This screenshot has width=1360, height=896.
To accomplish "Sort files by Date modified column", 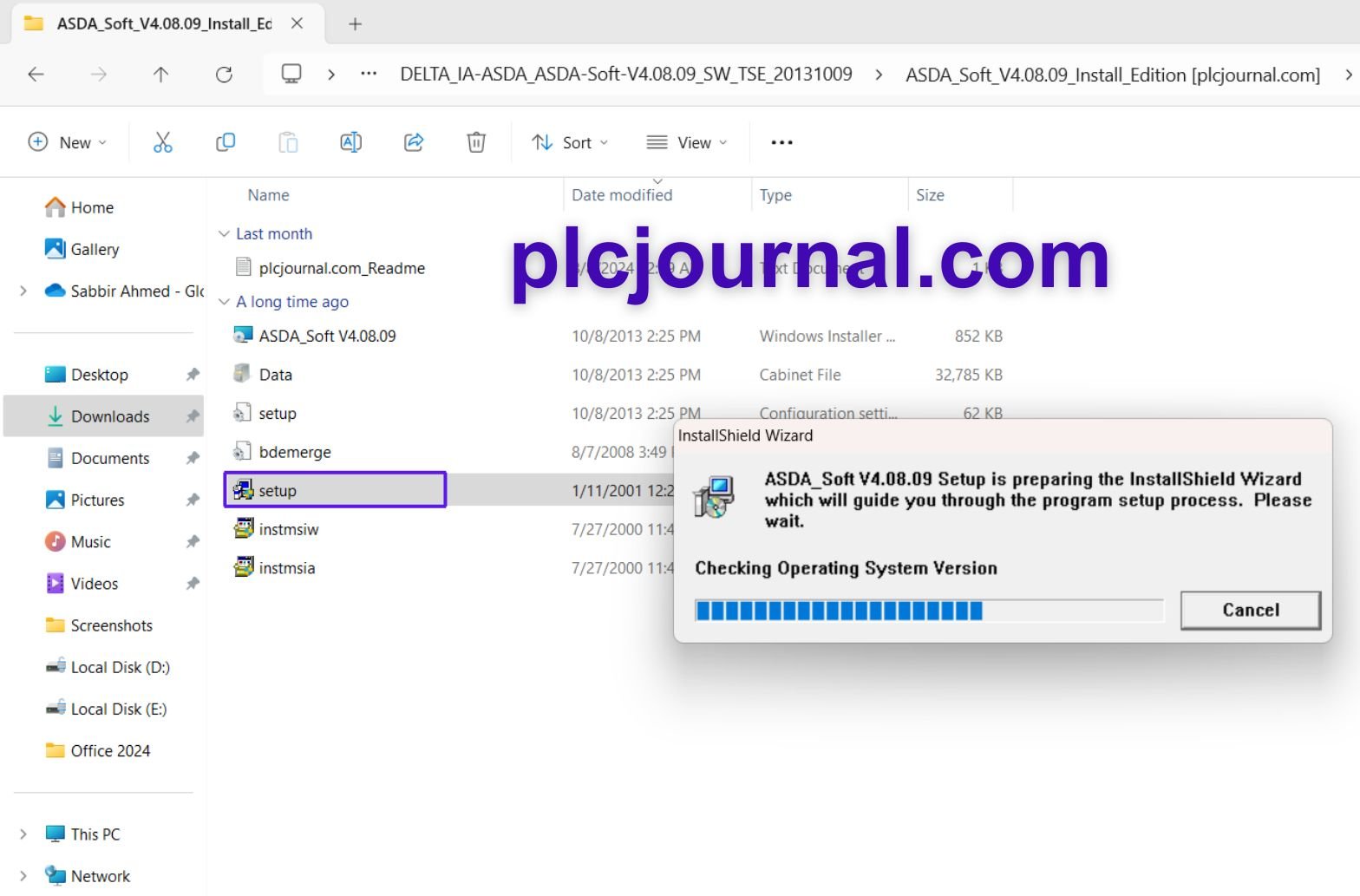I will pyautogui.click(x=622, y=195).
